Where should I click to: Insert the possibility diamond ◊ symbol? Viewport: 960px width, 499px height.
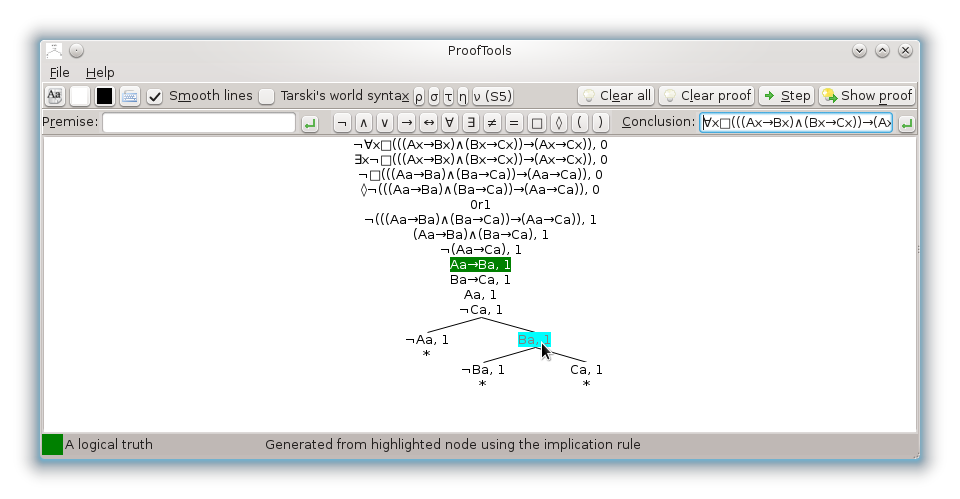tap(559, 123)
